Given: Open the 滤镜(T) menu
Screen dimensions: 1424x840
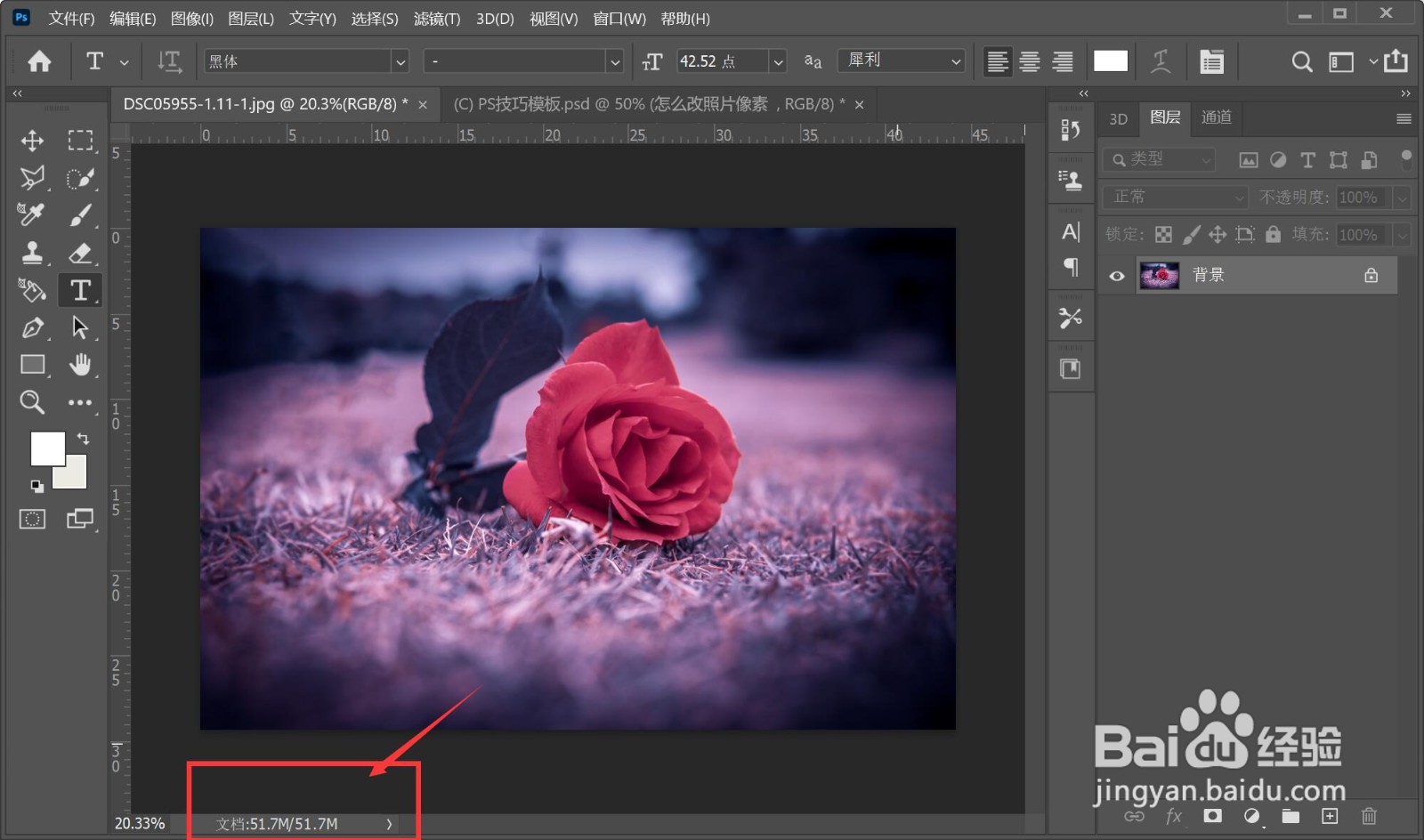Looking at the screenshot, I should tap(437, 19).
